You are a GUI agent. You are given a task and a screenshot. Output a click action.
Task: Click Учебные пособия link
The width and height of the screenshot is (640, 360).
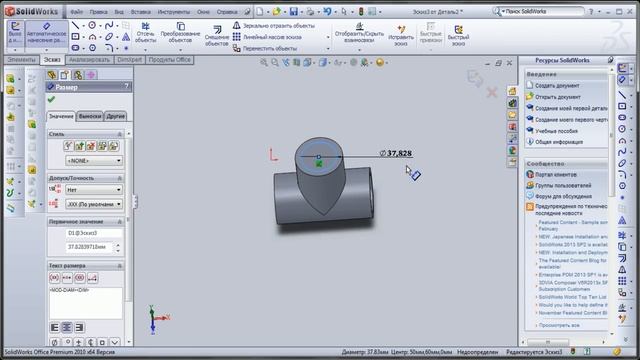(x=556, y=131)
